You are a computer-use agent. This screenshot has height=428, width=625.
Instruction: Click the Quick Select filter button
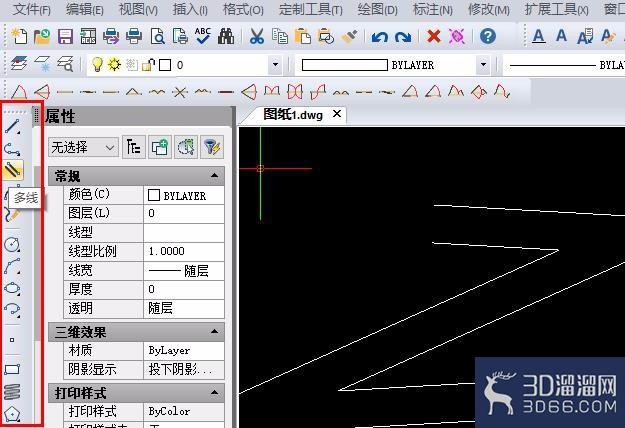212,147
